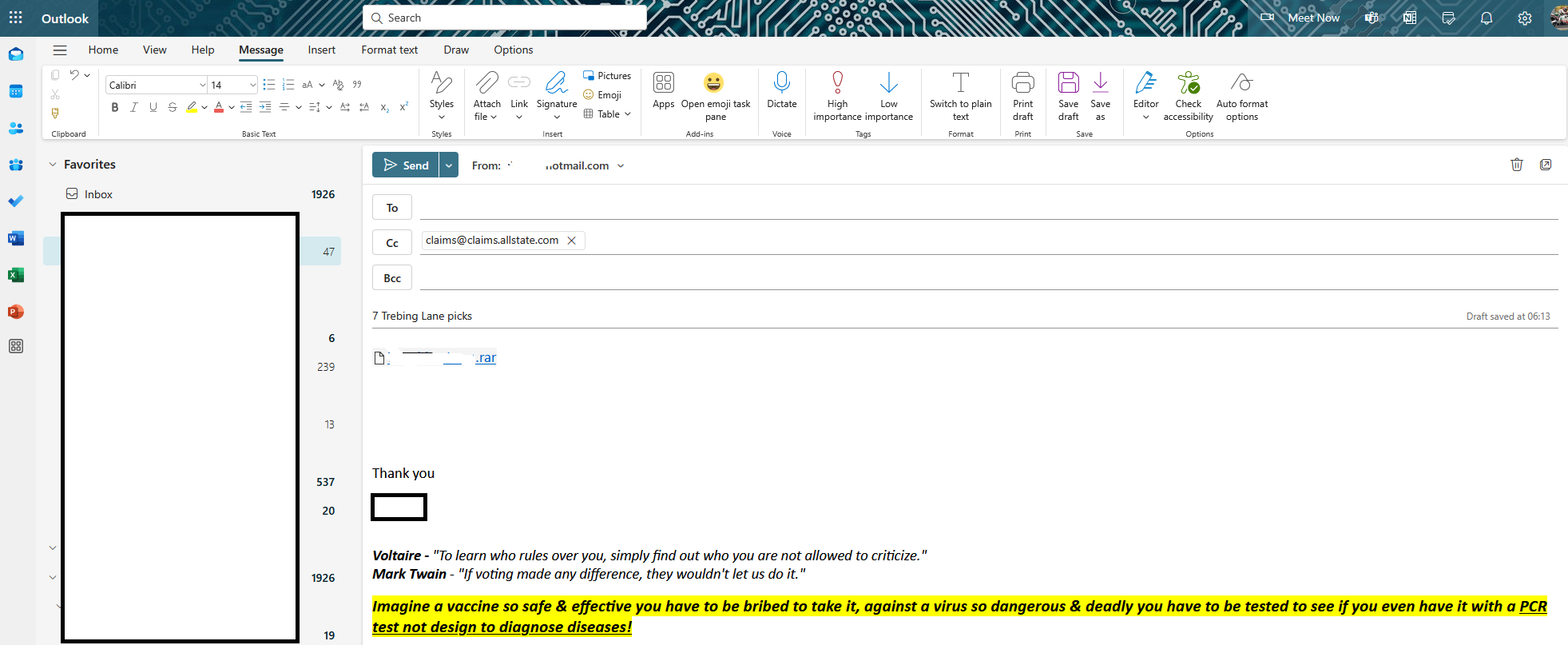Apply quote formatting

[x=357, y=84]
